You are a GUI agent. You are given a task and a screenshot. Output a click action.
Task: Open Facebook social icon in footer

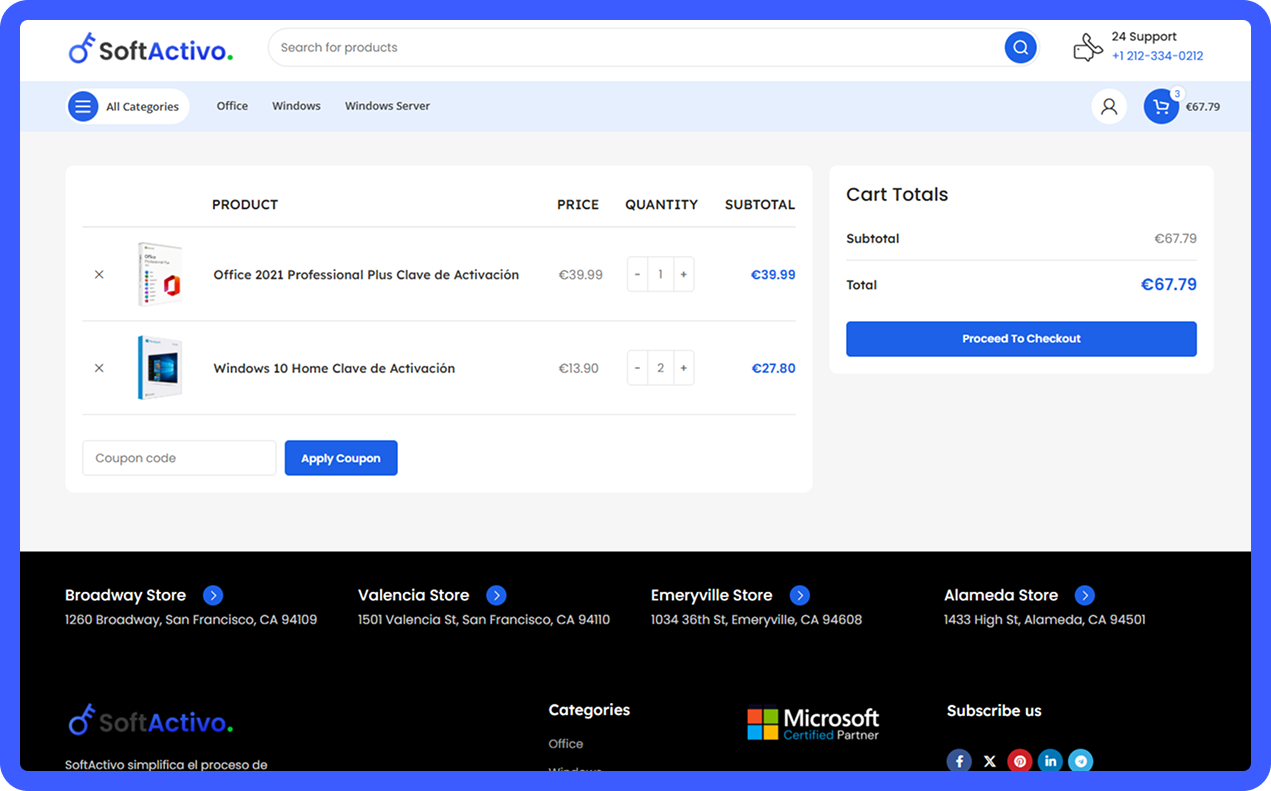(959, 761)
